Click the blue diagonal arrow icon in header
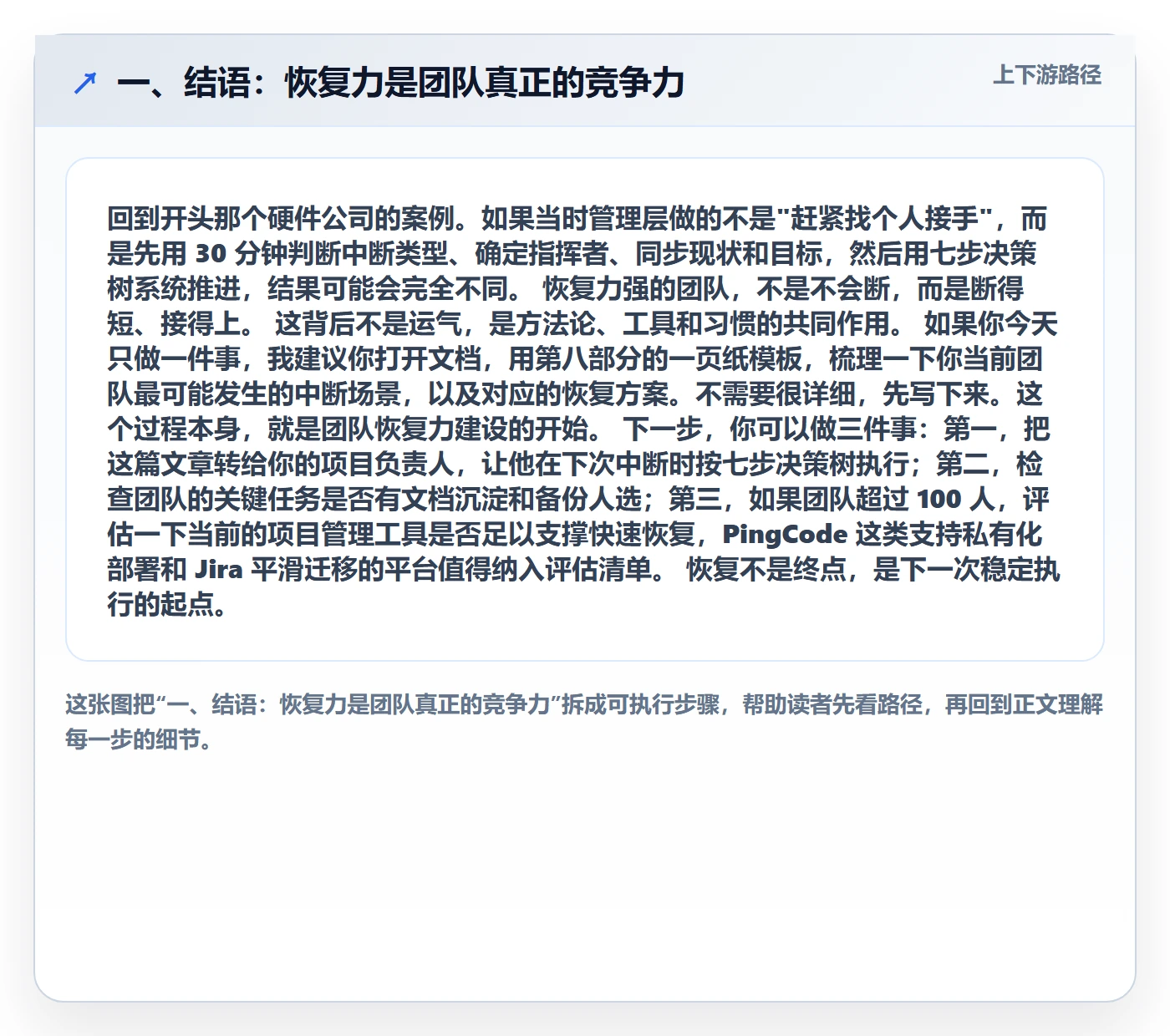This screenshot has height=1036, width=1170. 84,83
